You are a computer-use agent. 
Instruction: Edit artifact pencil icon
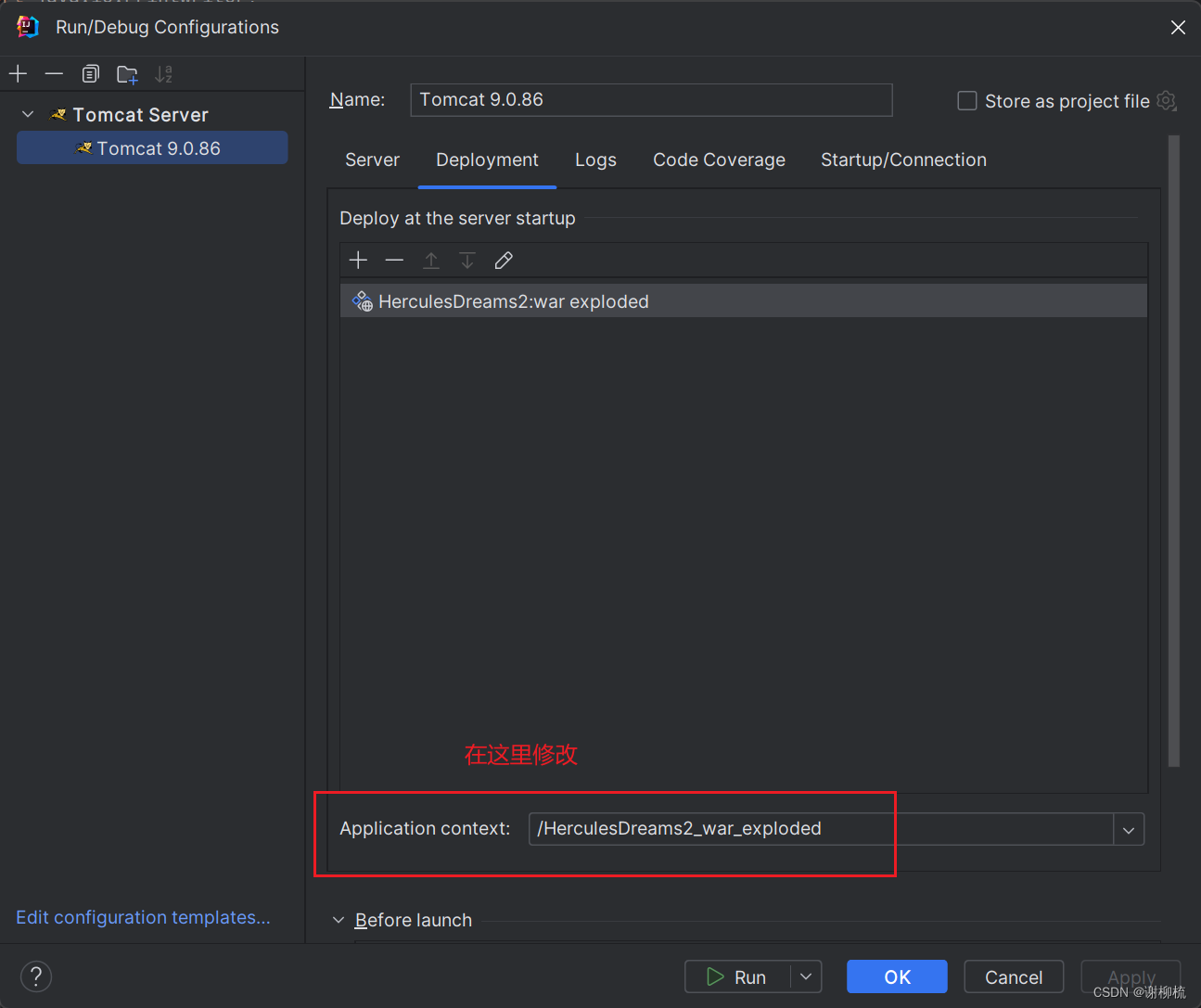point(504,261)
